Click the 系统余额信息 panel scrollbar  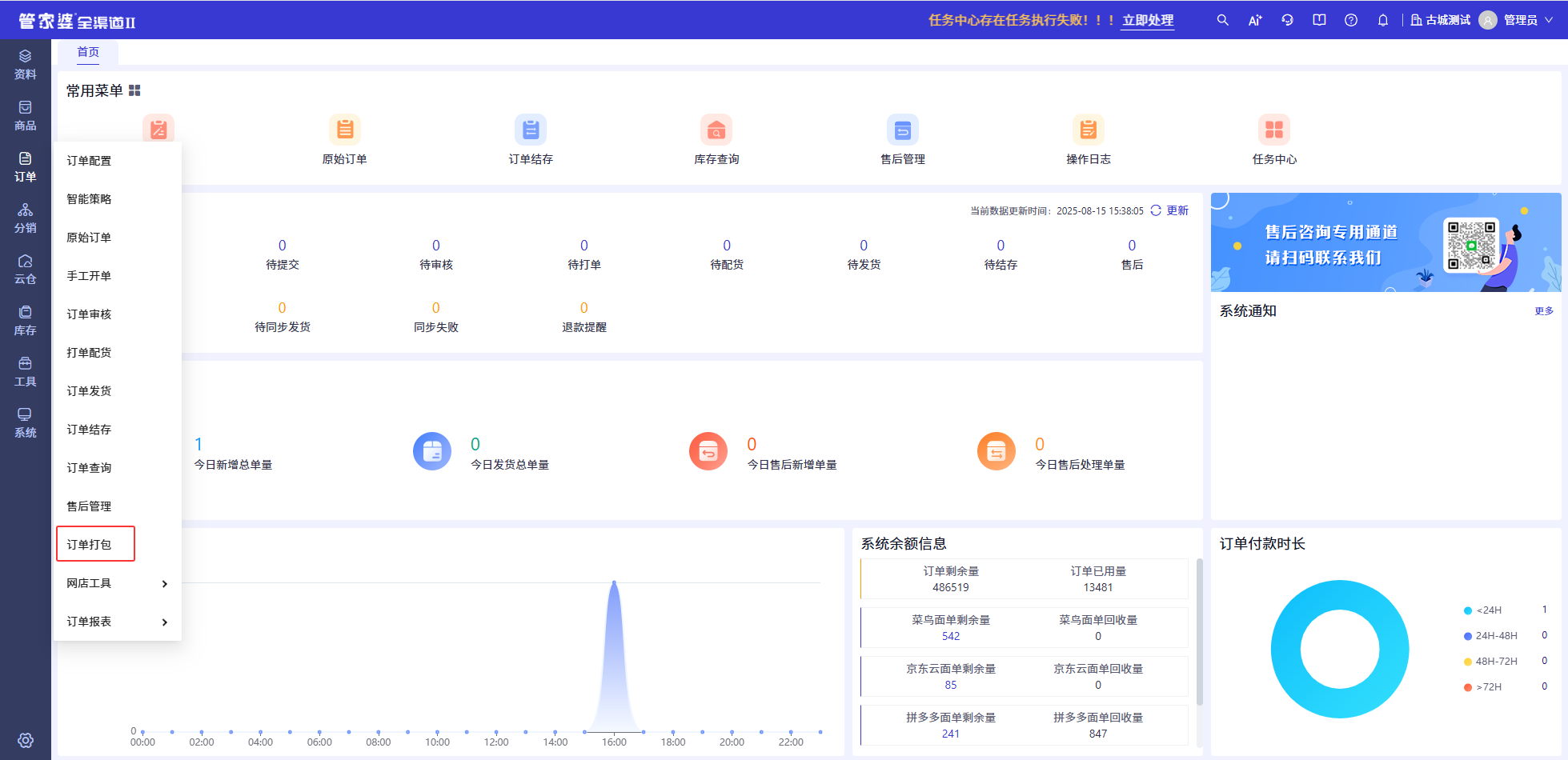click(1199, 632)
